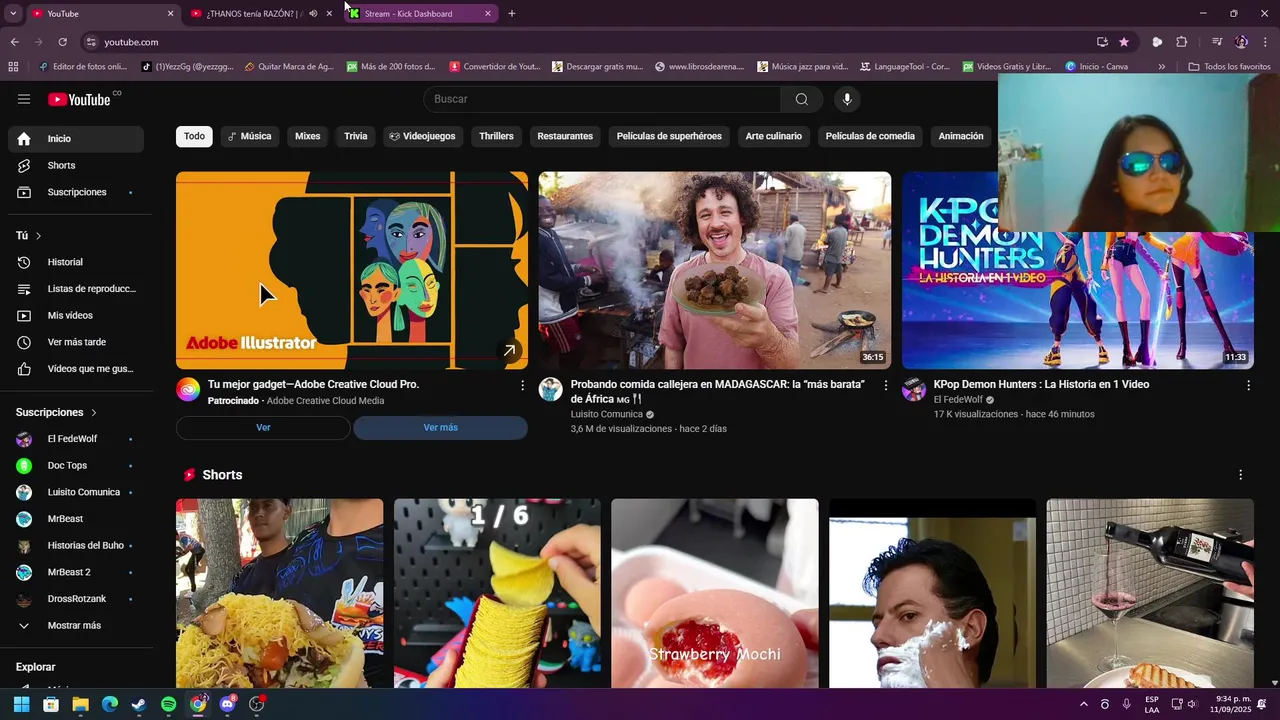Expand the Suscripciones section chevron
1280x720 pixels.
coord(94,412)
